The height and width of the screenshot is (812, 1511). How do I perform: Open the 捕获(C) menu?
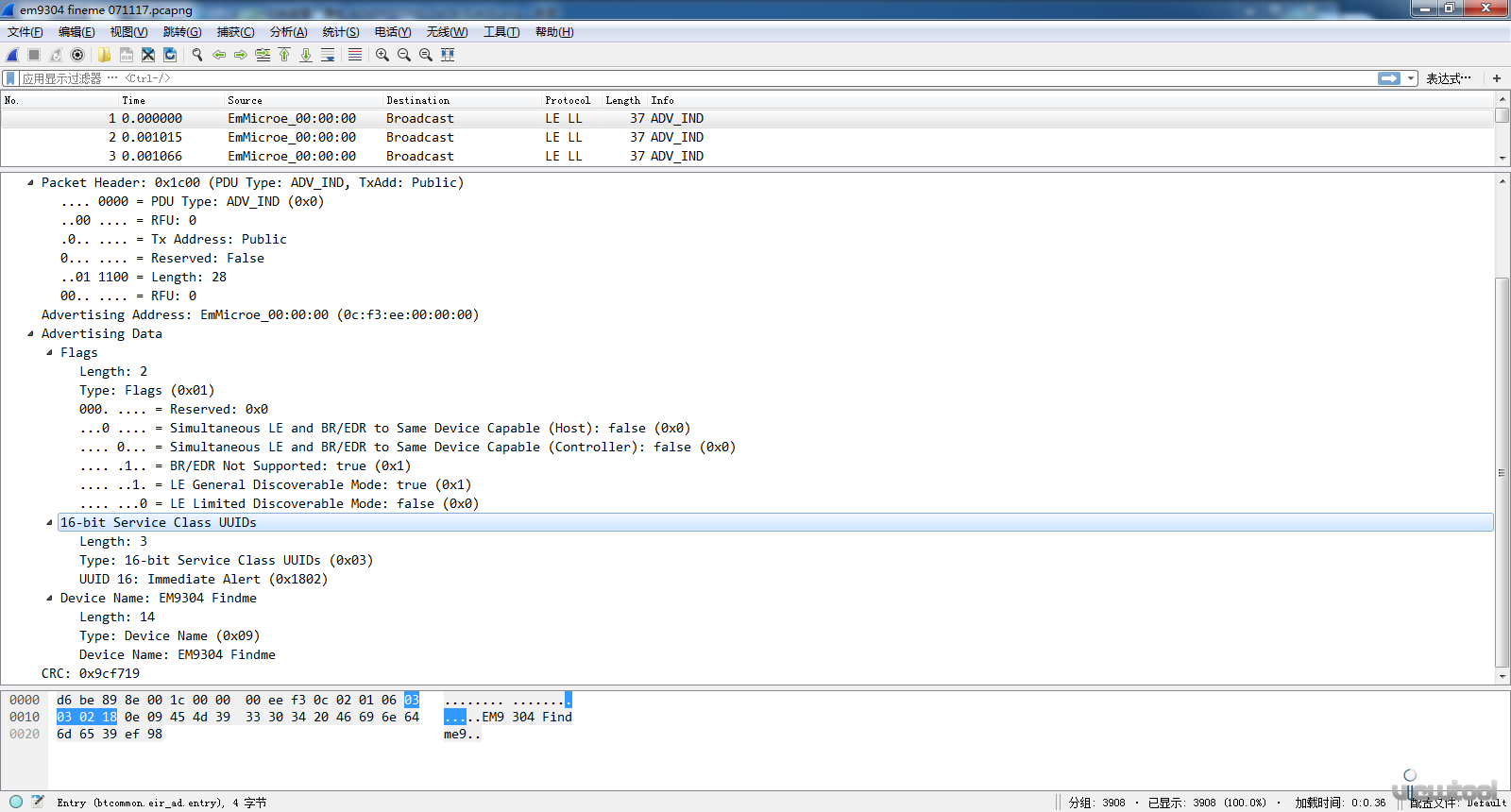point(235,32)
